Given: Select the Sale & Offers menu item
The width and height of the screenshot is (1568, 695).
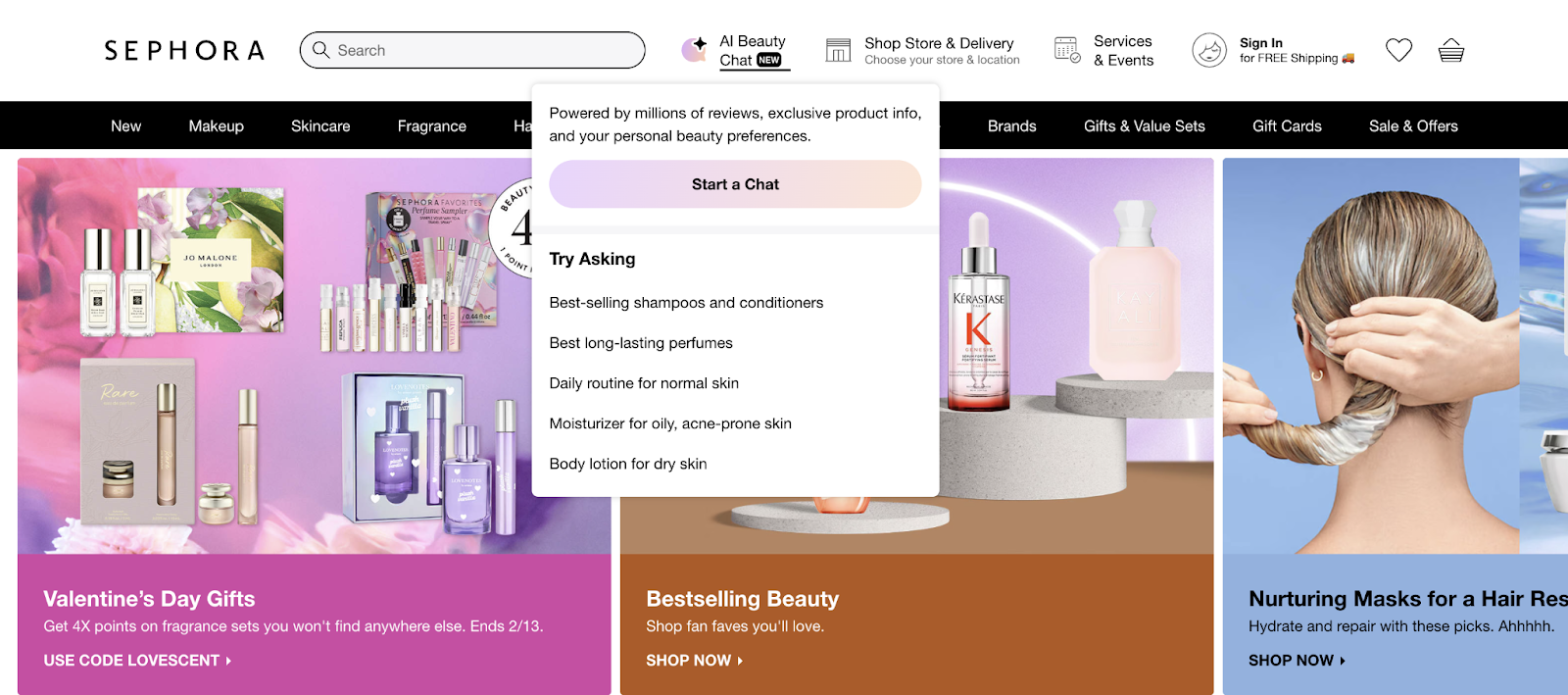Looking at the screenshot, I should click(x=1413, y=125).
